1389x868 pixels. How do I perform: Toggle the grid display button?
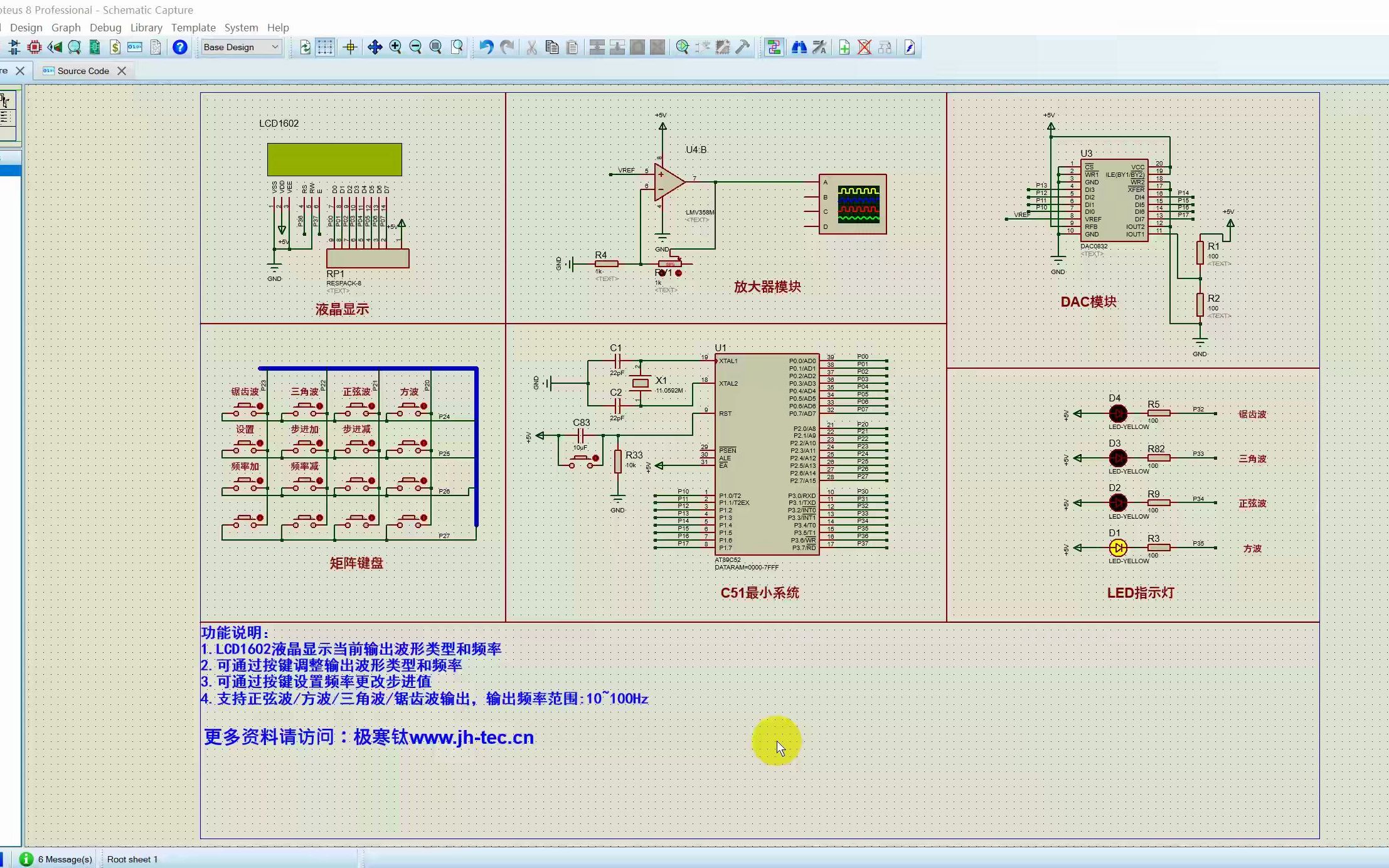(x=325, y=47)
